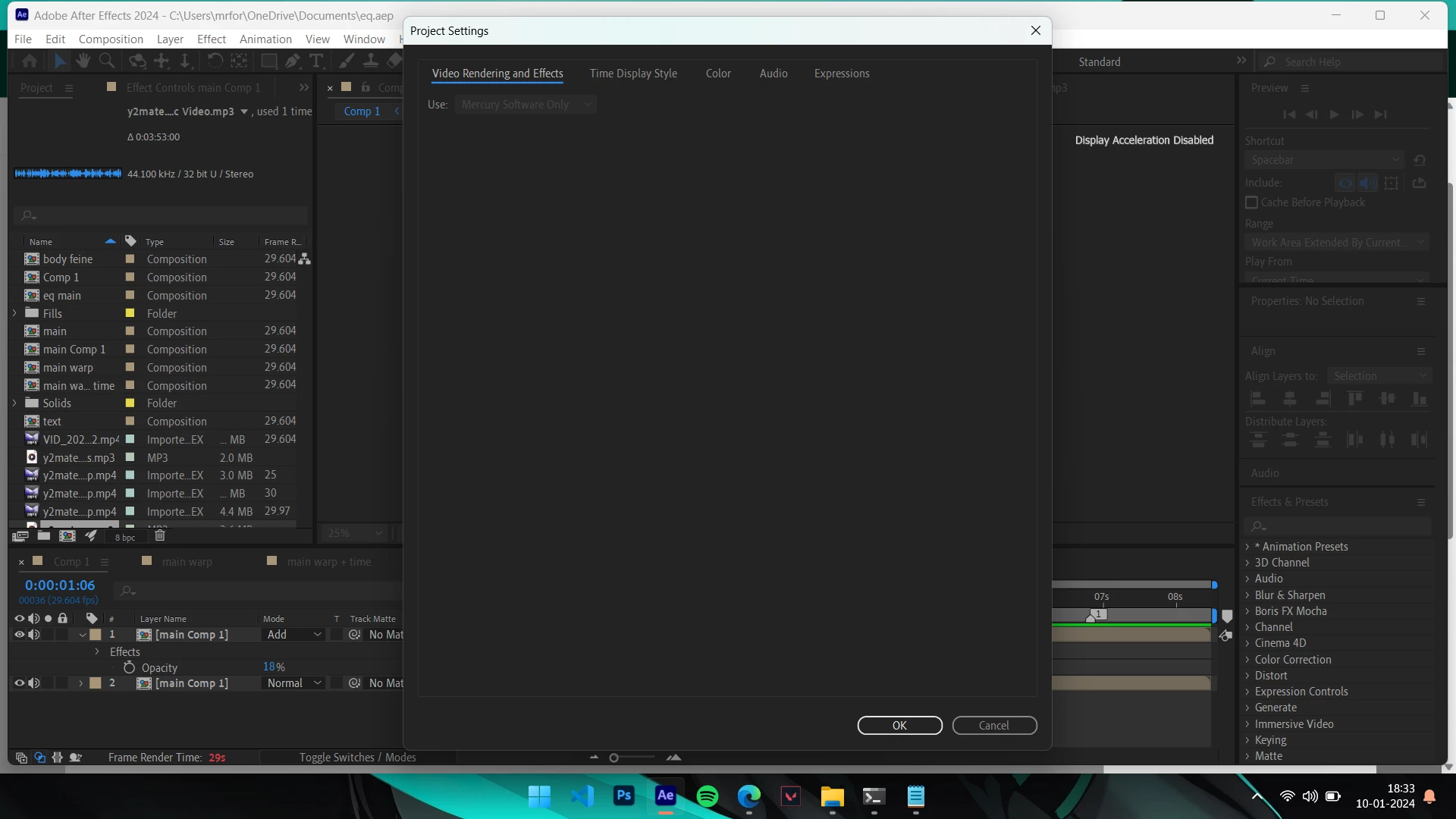The width and height of the screenshot is (1456, 819).
Task: Open Spotify from the taskbar
Action: 707,796
